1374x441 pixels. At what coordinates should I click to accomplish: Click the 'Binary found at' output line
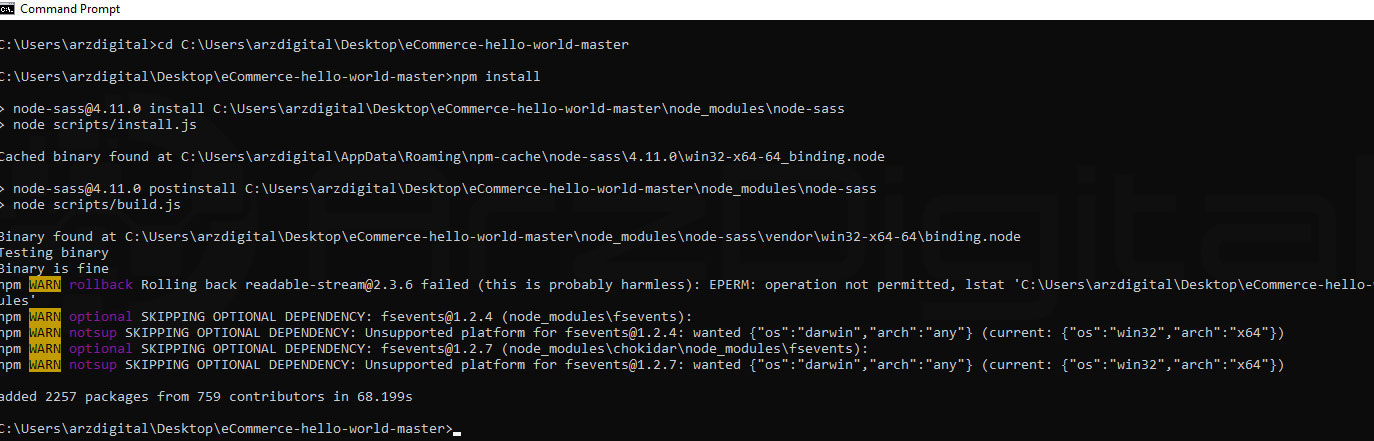[x=510, y=237]
